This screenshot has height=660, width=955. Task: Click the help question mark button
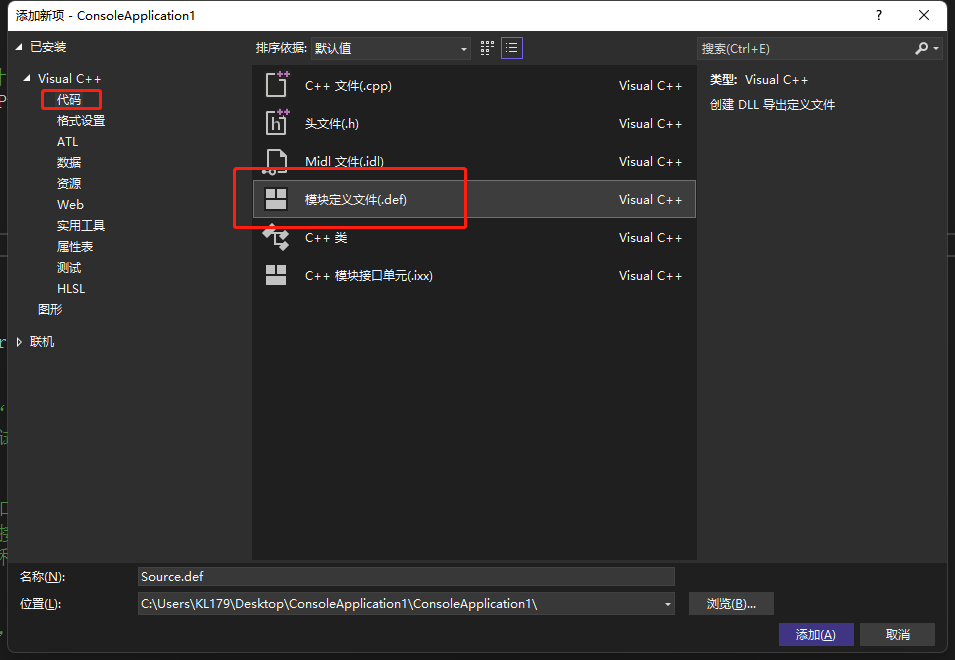pos(879,15)
